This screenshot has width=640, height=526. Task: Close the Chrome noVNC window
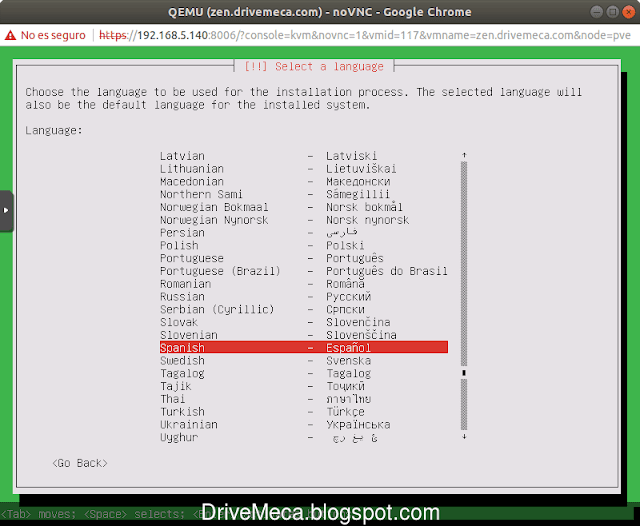coord(628,12)
